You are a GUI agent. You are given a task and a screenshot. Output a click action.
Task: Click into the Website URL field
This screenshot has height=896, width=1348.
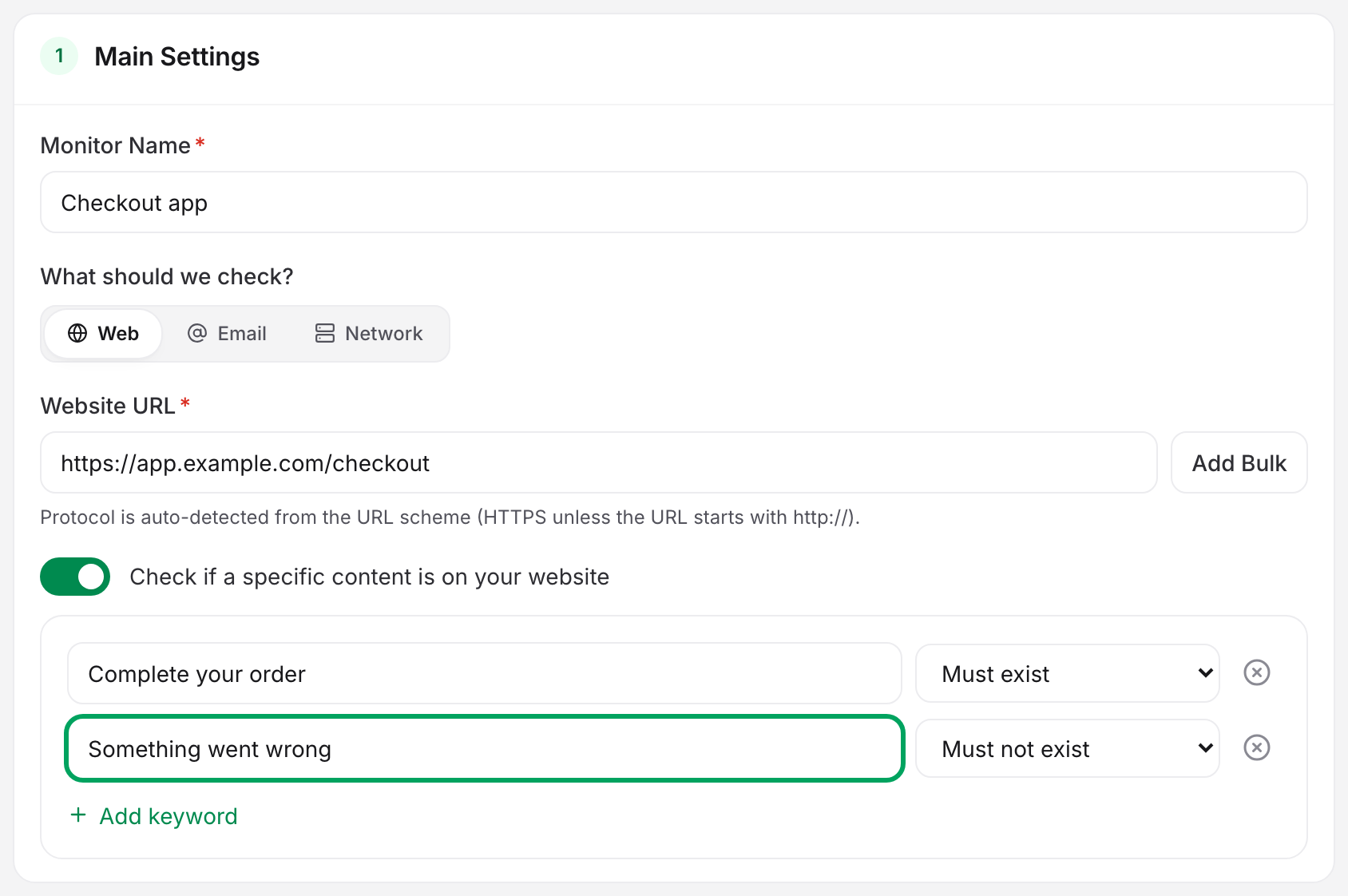click(x=599, y=463)
